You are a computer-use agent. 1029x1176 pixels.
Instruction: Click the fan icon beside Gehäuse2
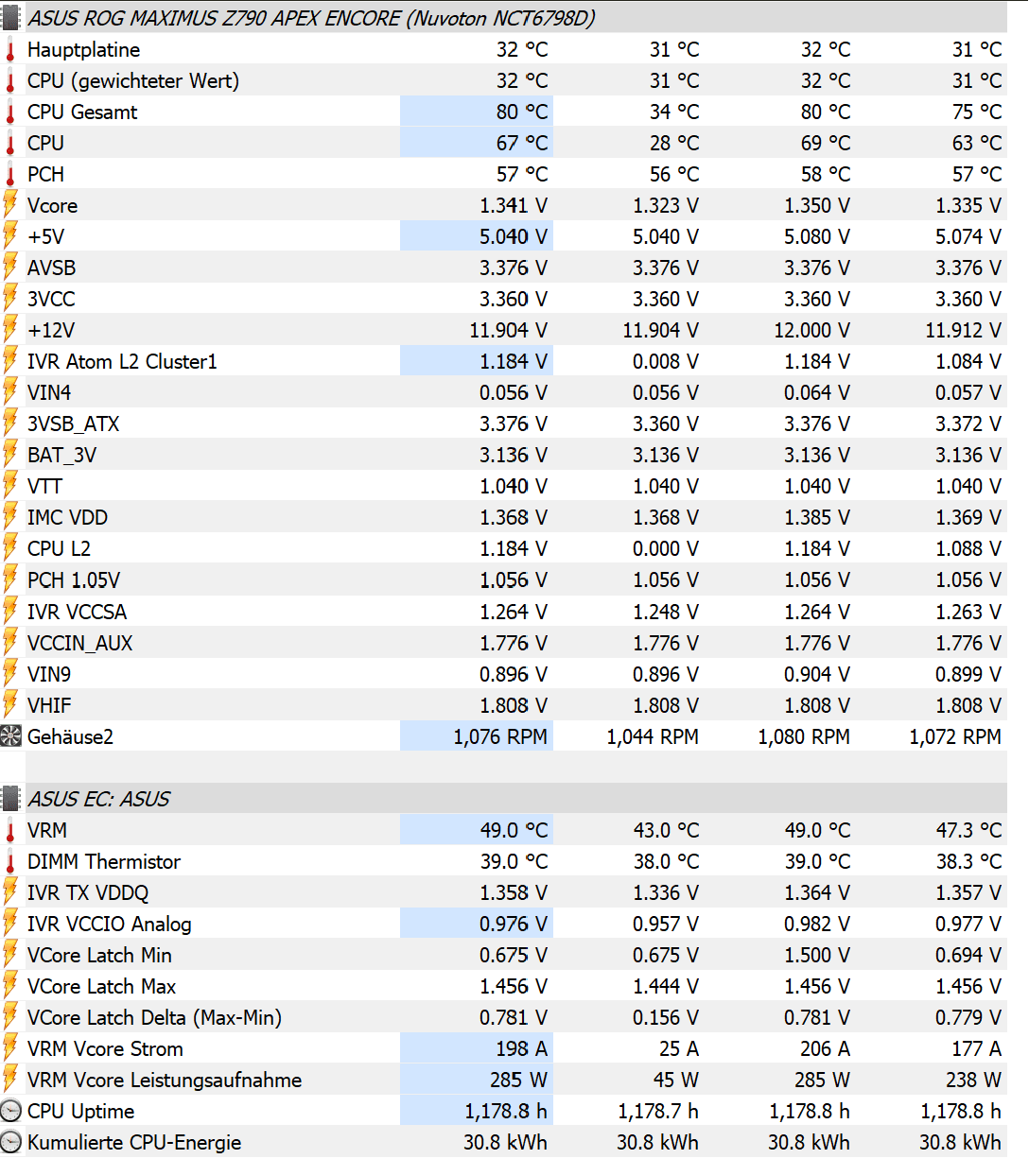(x=10, y=736)
